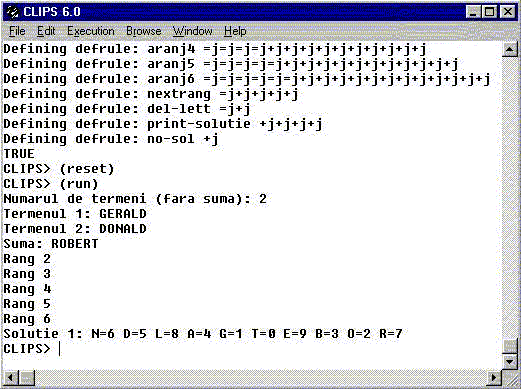Click the 'Rang 4' output line

pos(27,289)
